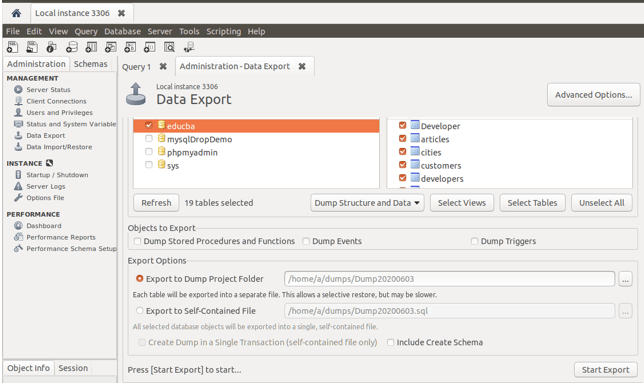Image resolution: width=644 pixels, height=384 pixels.
Task: Select Export to Self-Contained File
Action: [x=140, y=310]
